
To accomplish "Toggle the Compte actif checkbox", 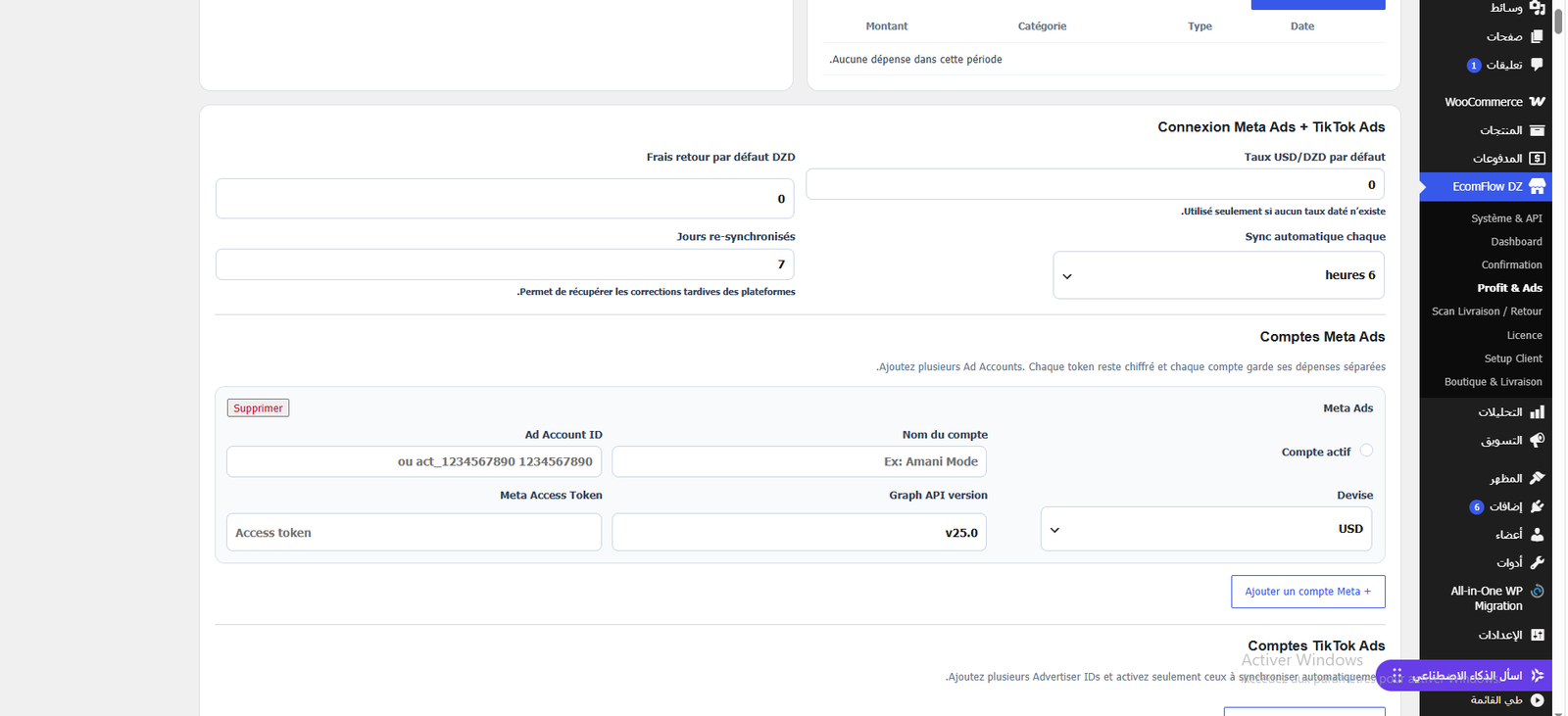I will point(1366,451).
